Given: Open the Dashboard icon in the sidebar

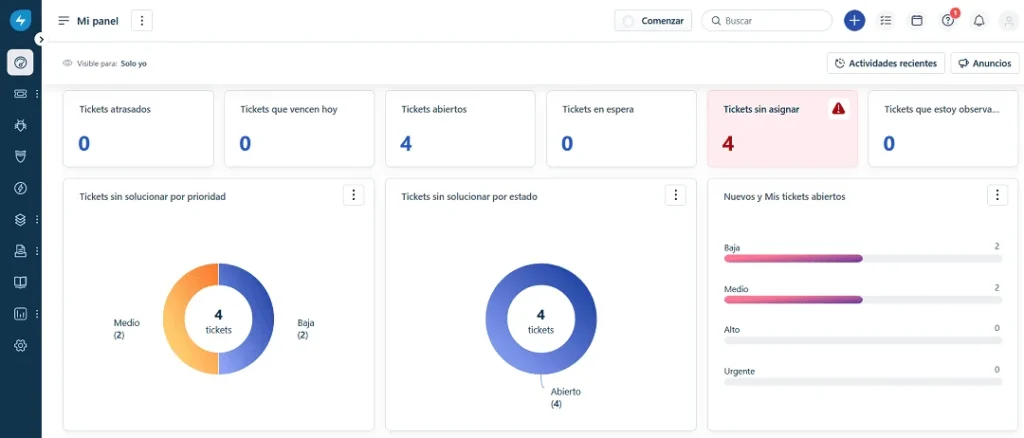Looking at the screenshot, I should (x=20, y=63).
